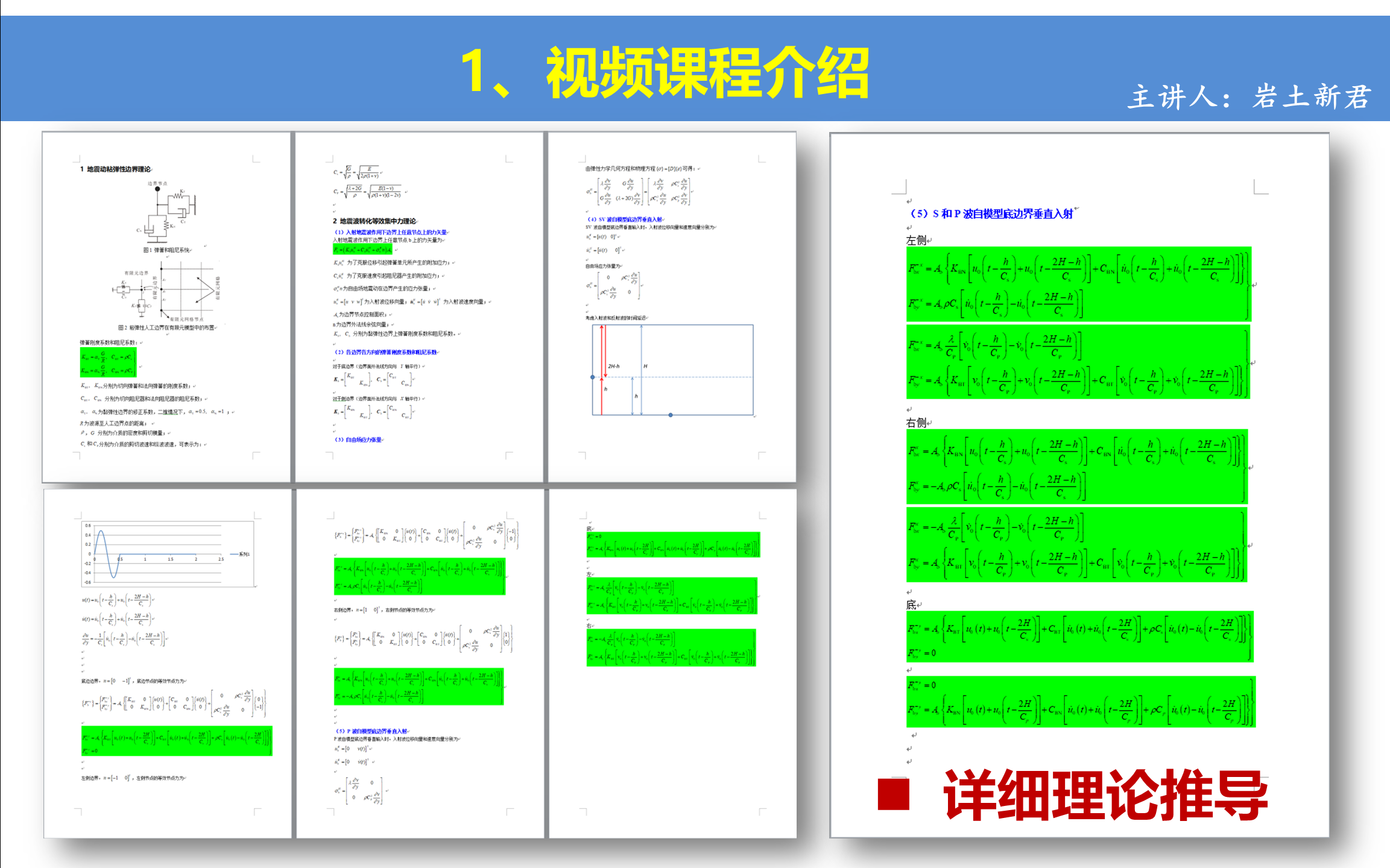Image resolution: width=1390 pixels, height=868 pixels.
Task: Click the slide title '1、视频课程介绍'
Action: pos(665,72)
